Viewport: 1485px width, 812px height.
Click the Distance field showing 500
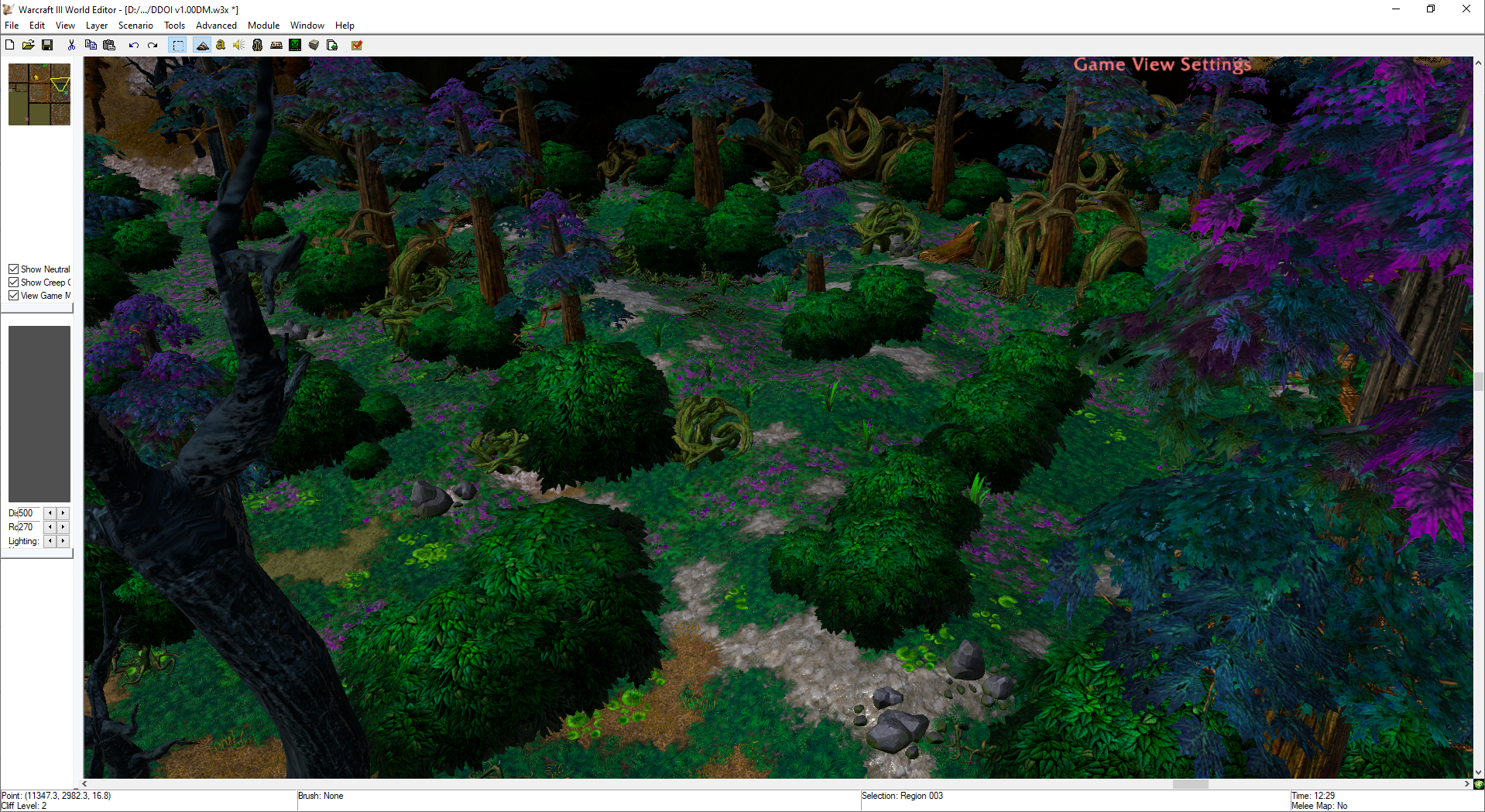(27, 513)
